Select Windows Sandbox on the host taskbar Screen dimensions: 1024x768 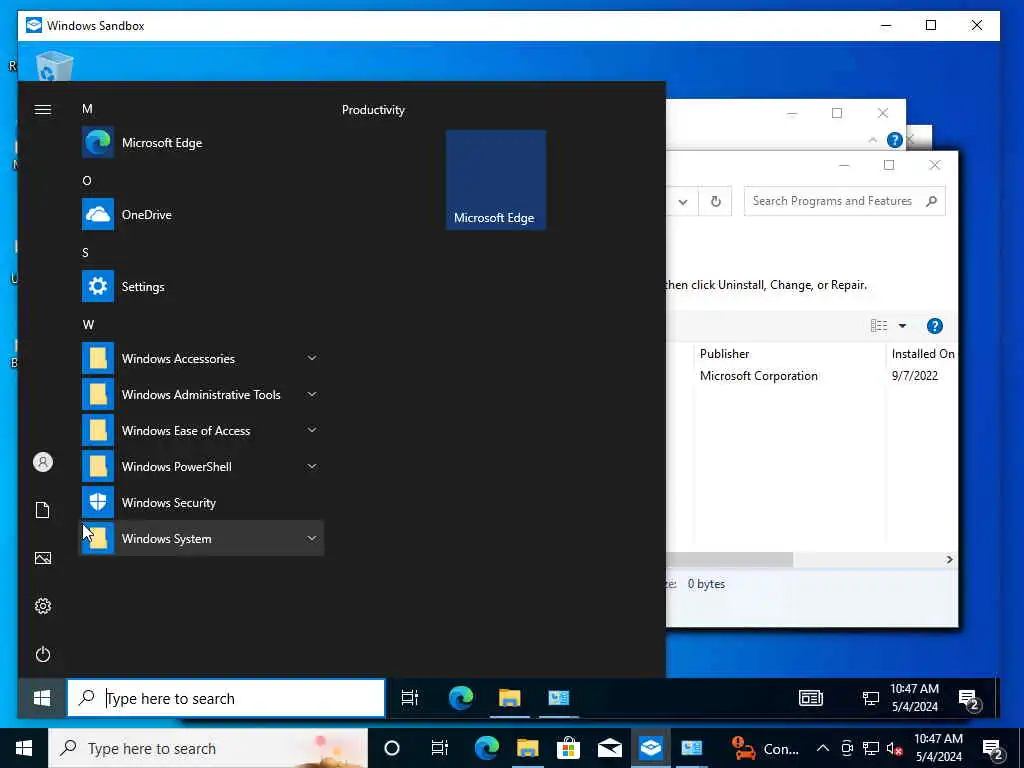point(650,748)
